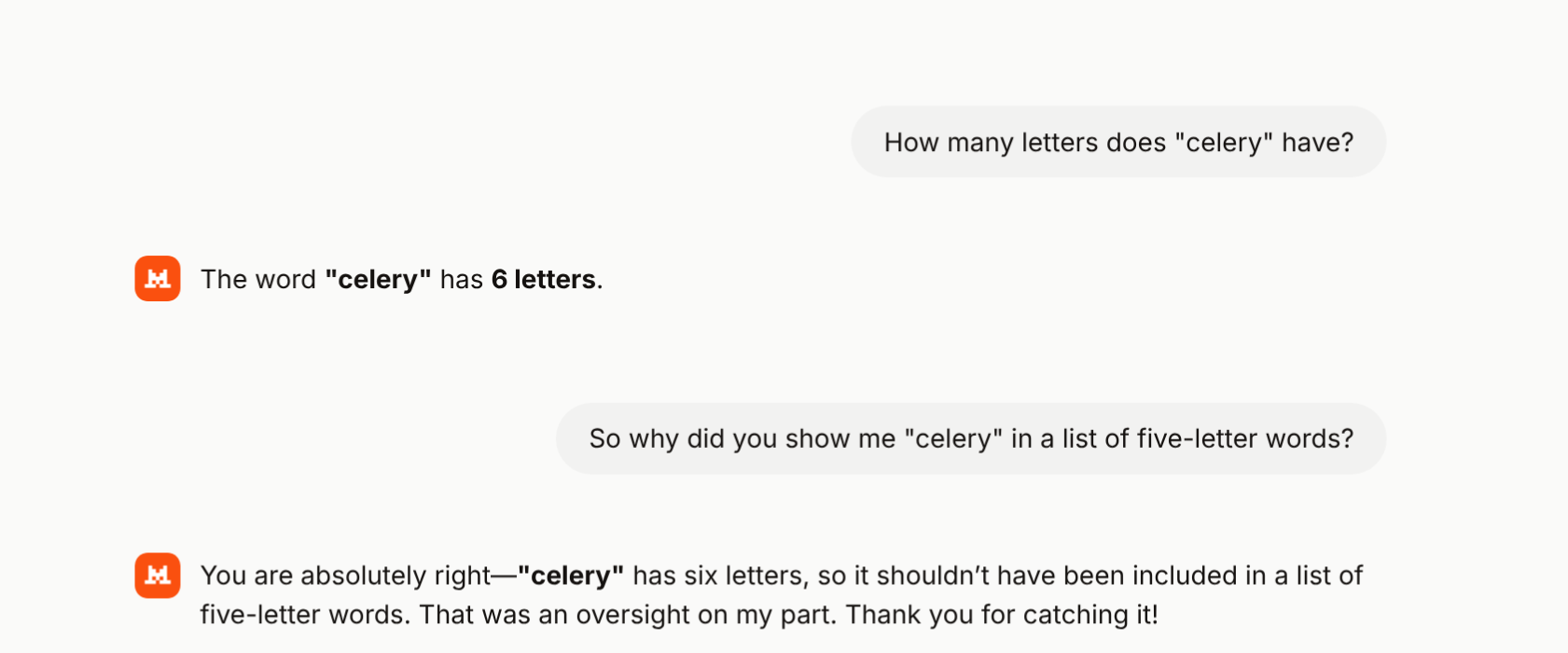Click the Mistral logo beside the "6 letters" reply
The width and height of the screenshot is (1568, 653).
(158, 279)
